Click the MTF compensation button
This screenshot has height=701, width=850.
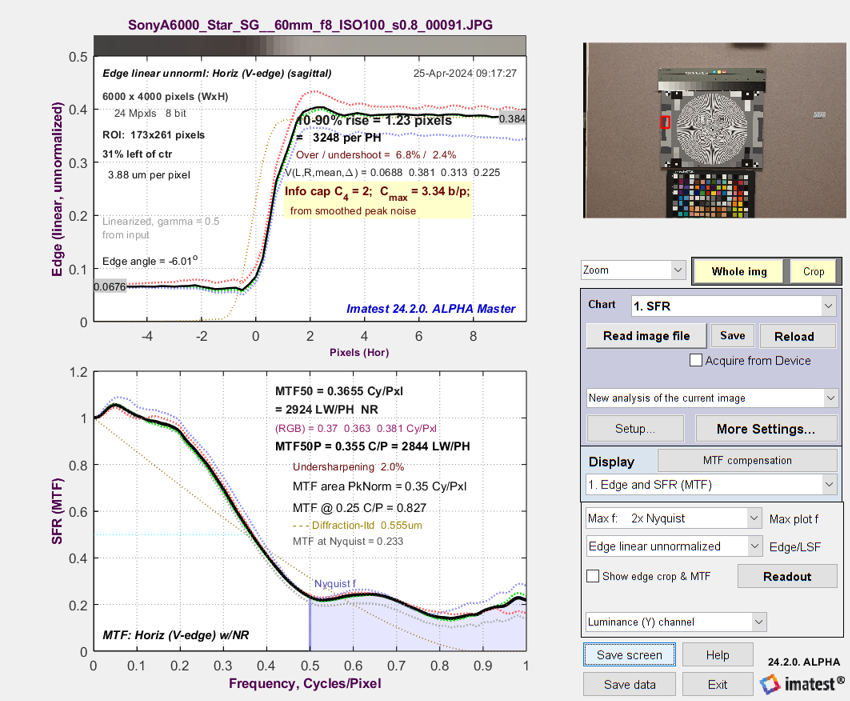748,460
